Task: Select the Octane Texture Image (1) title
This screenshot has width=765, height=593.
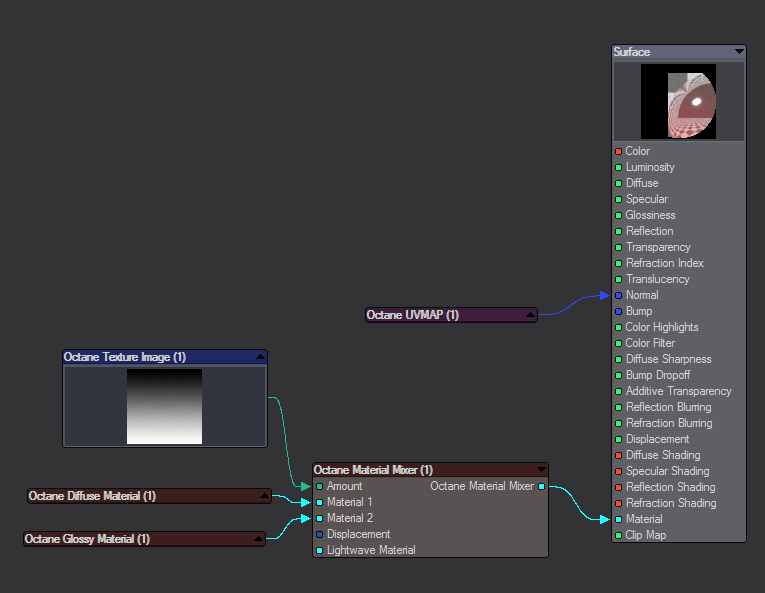Action: [125, 357]
